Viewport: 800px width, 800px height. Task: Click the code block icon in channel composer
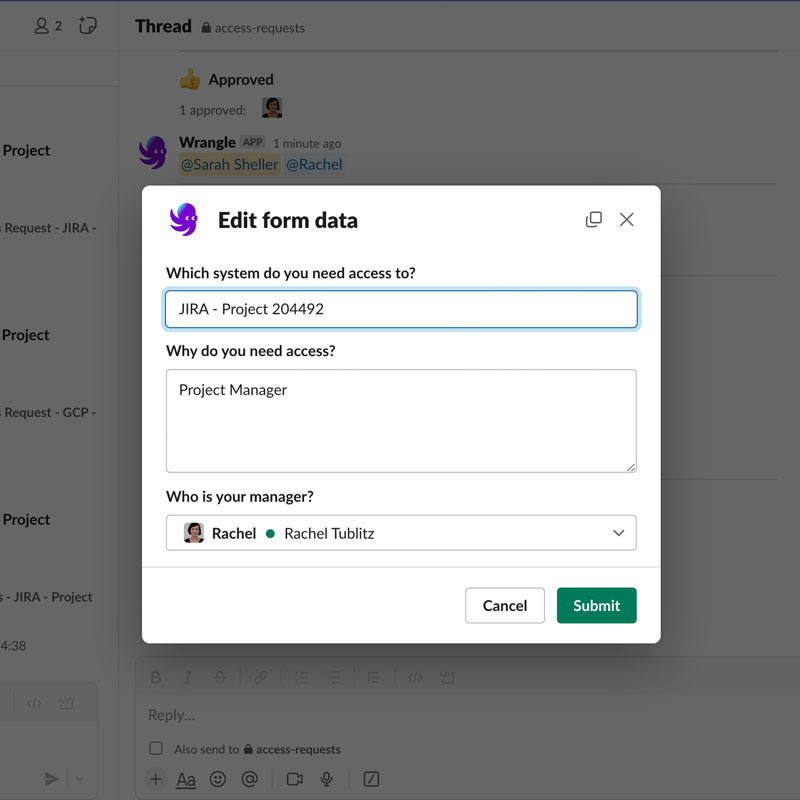(66, 704)
